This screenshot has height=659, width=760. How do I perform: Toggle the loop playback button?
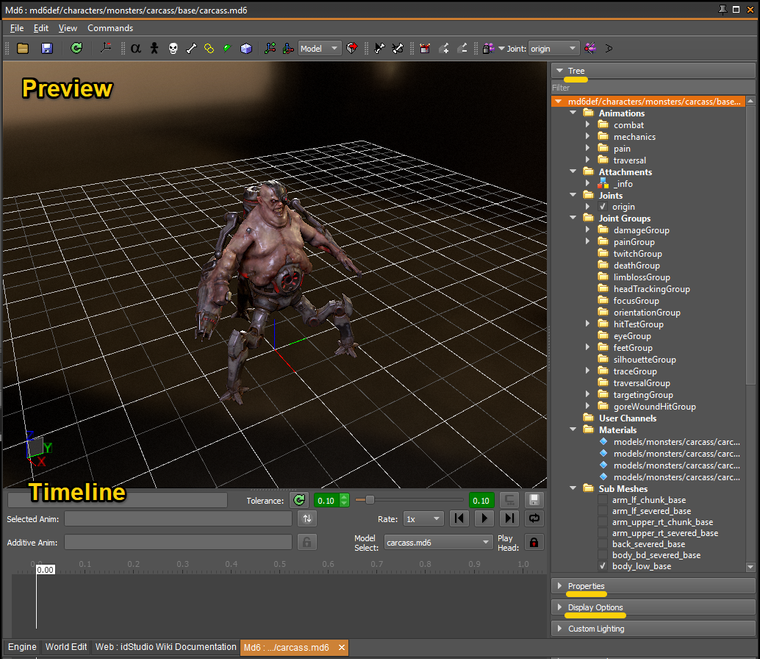pos(534,518)
